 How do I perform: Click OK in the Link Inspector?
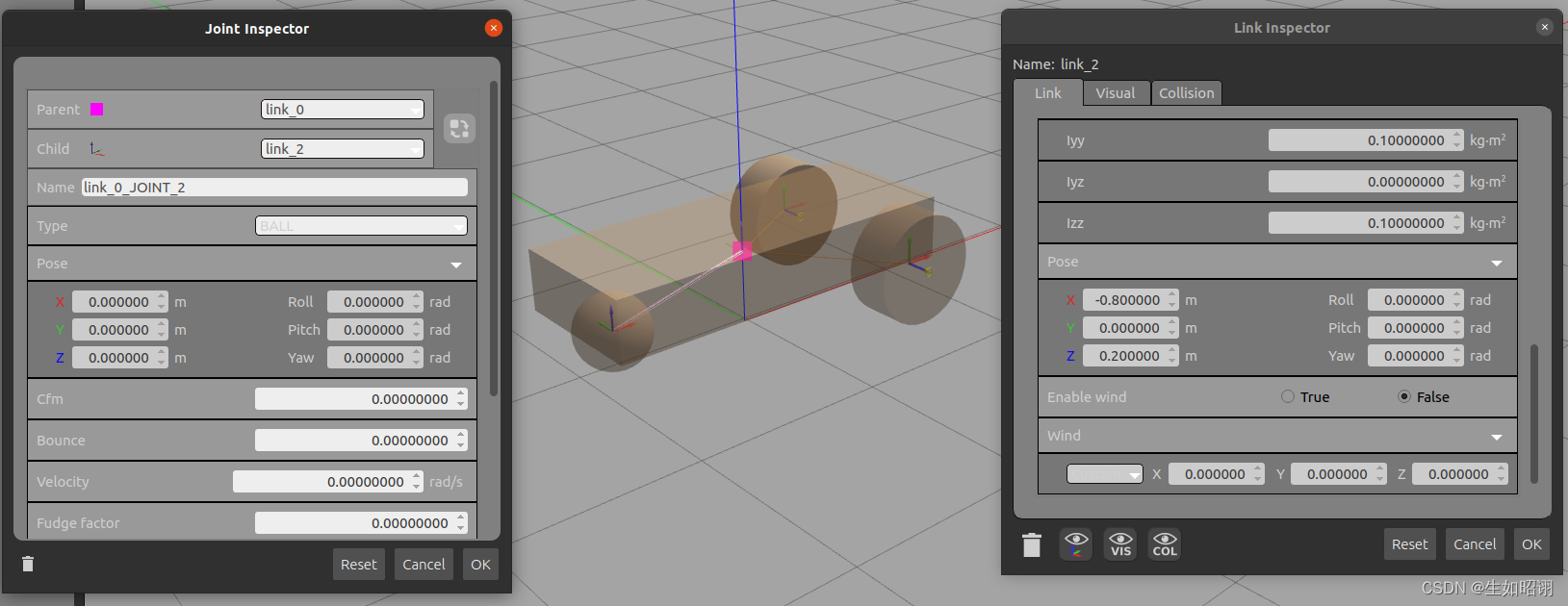1531,544
